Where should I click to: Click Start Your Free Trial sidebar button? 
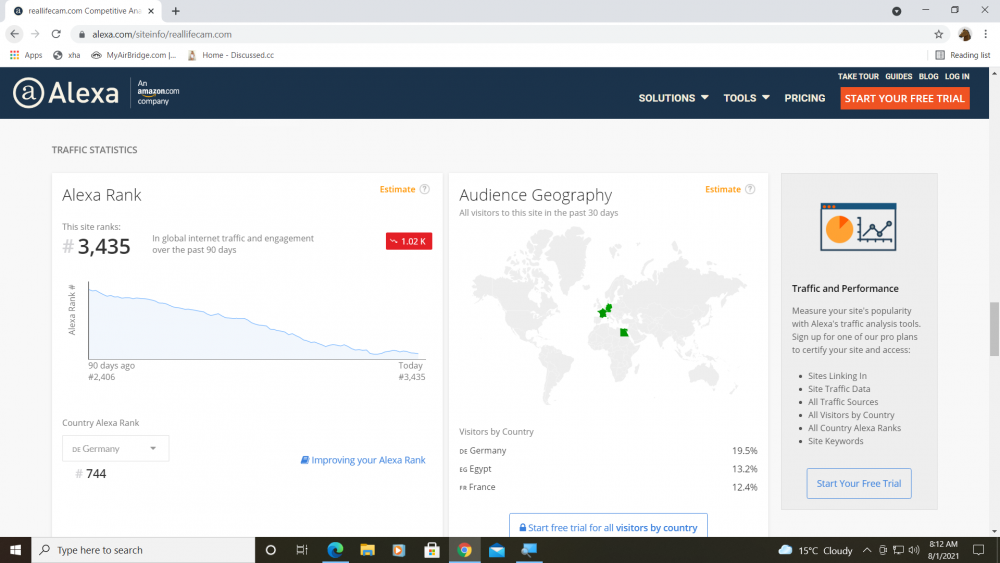(859, 483)
